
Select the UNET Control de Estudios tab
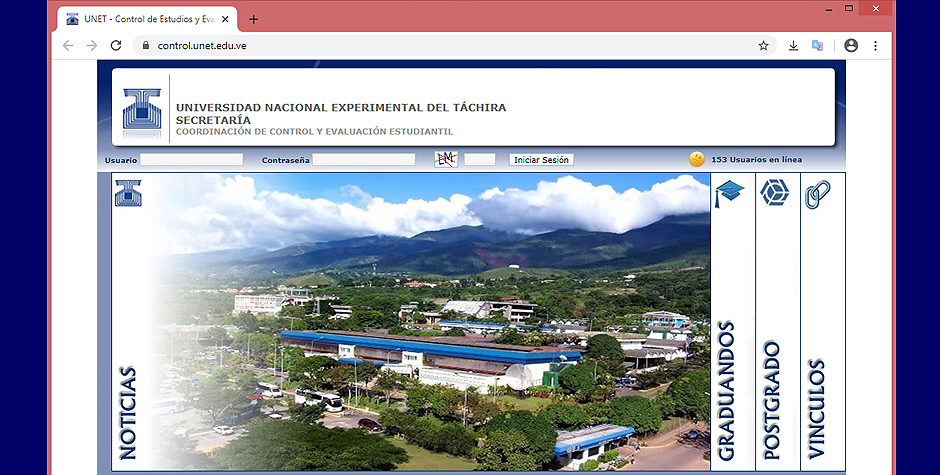coord(147,19)
